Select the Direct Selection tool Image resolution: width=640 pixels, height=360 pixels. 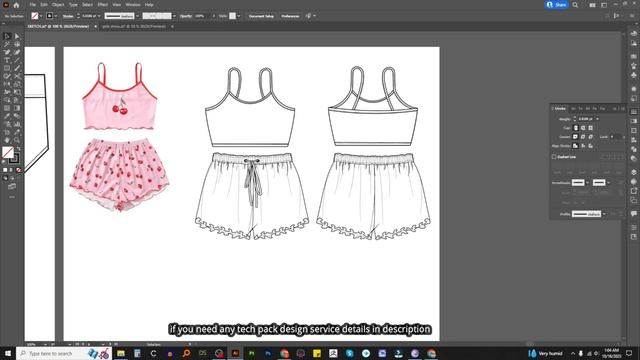tap(17, 36)
